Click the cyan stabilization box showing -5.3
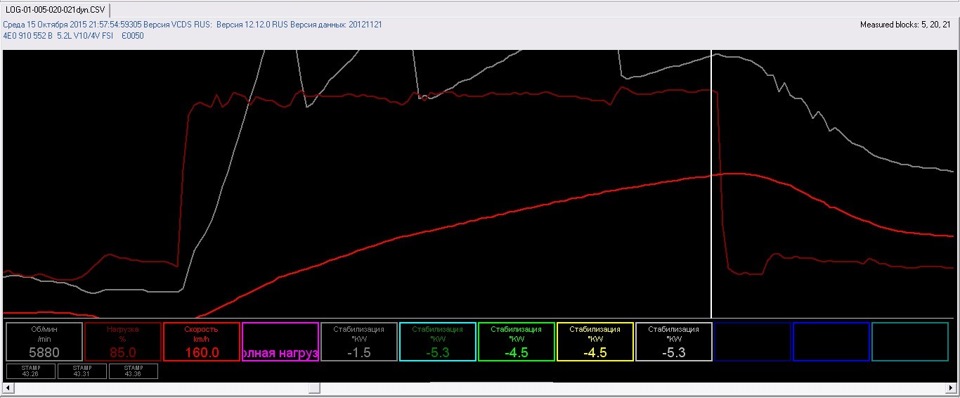 pyautogui.click(x=438, y=342)
